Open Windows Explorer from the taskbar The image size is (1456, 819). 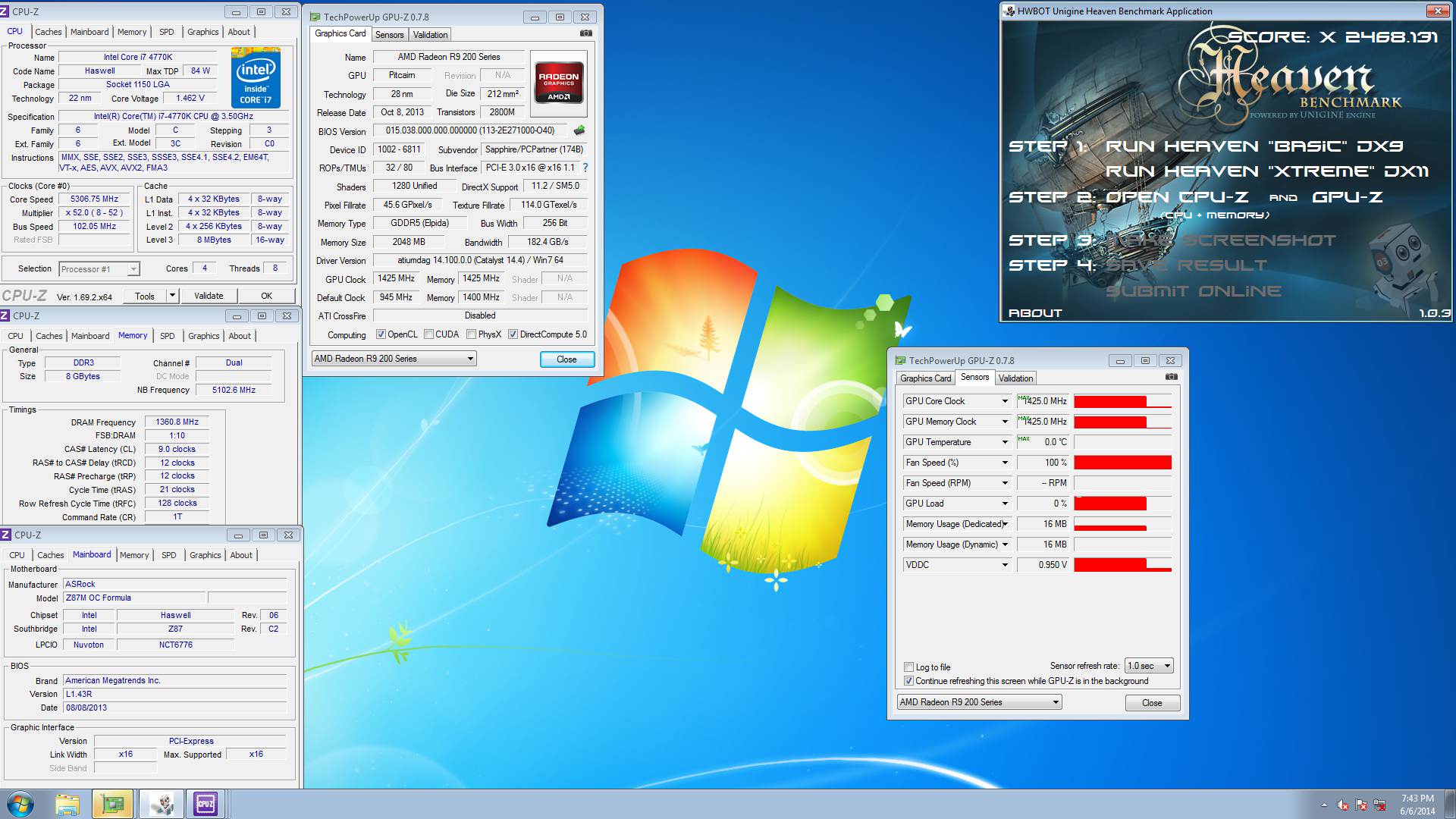[67, 804]
